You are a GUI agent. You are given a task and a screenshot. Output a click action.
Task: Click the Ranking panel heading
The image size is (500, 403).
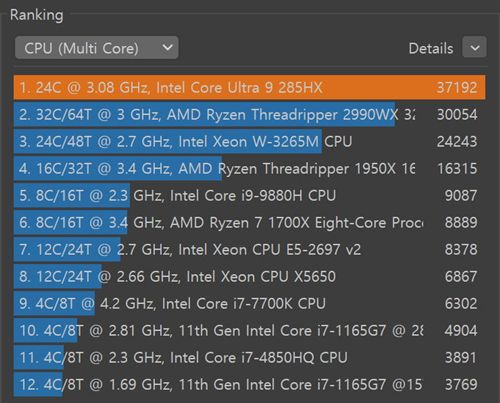(x=37, y=15)
